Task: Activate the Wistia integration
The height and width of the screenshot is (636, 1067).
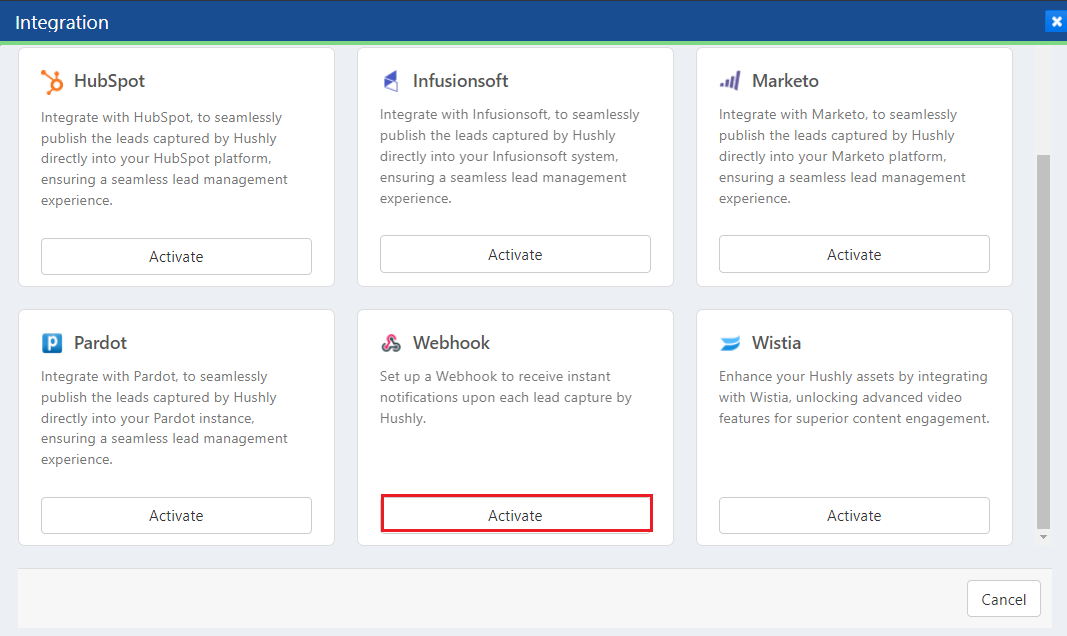Action: (x=854, y=516)
